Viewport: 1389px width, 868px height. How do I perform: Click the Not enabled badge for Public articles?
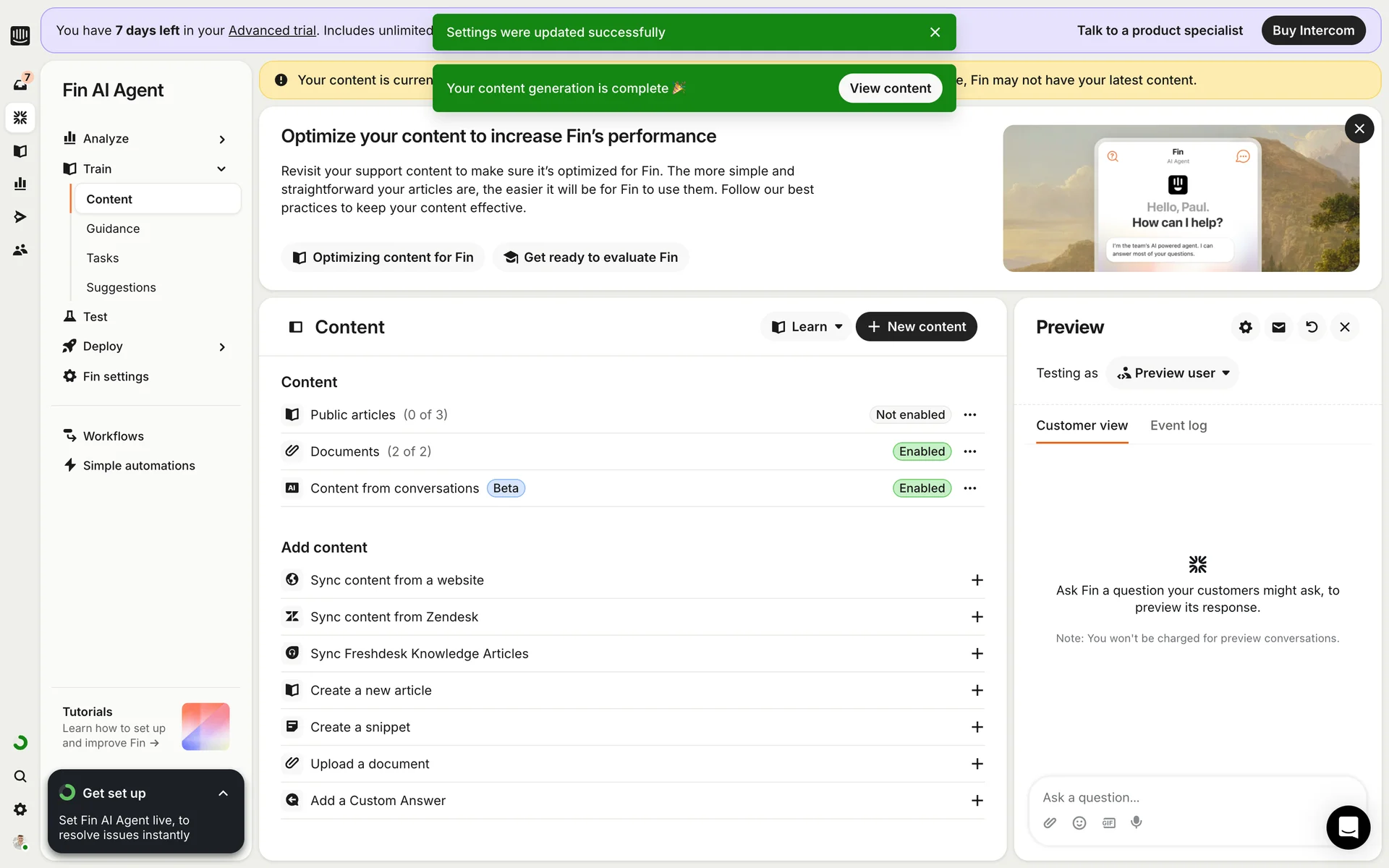910,414
